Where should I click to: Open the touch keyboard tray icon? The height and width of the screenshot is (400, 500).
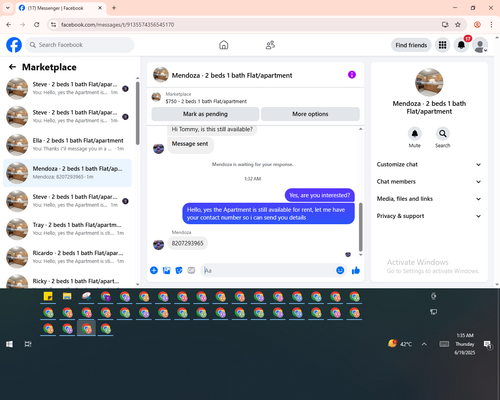click(444, 344)
